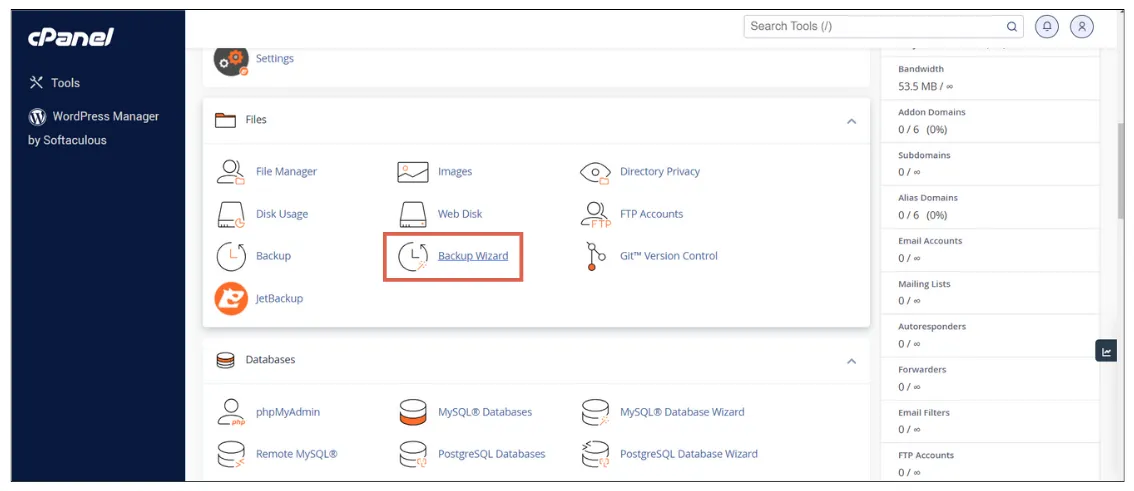
Task: Open the user account icon
Action: coord(1082,27)
